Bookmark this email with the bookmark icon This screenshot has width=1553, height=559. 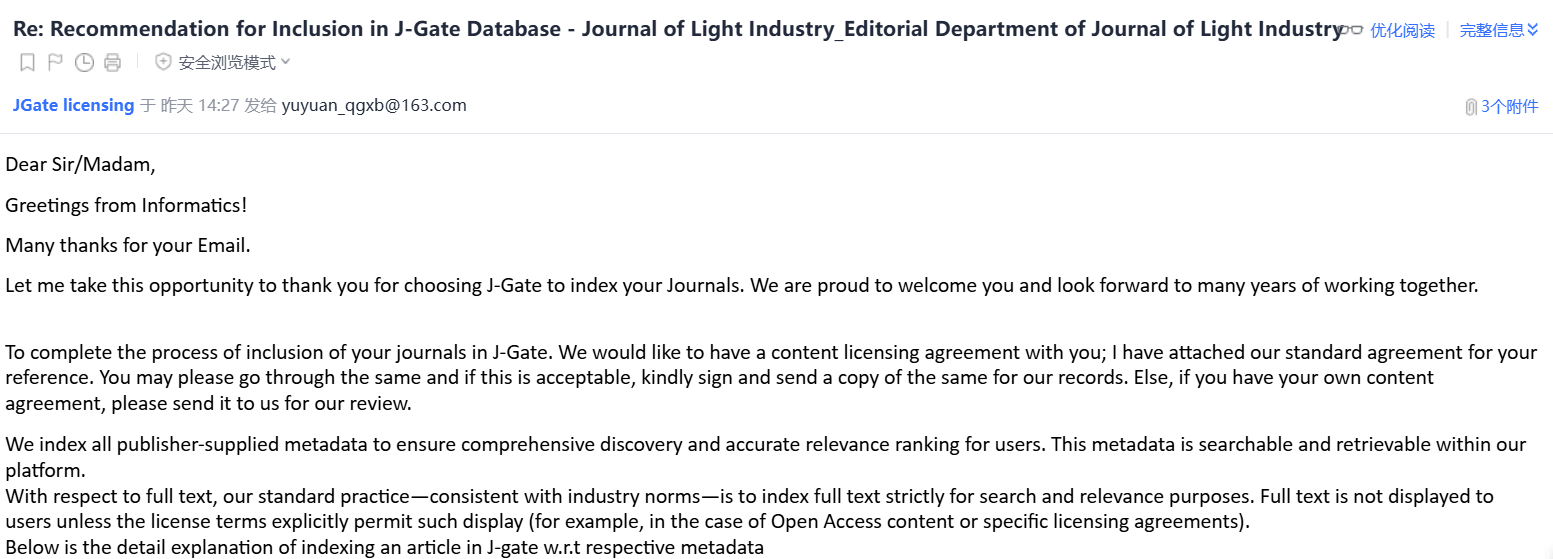click(x=27, y=63)
